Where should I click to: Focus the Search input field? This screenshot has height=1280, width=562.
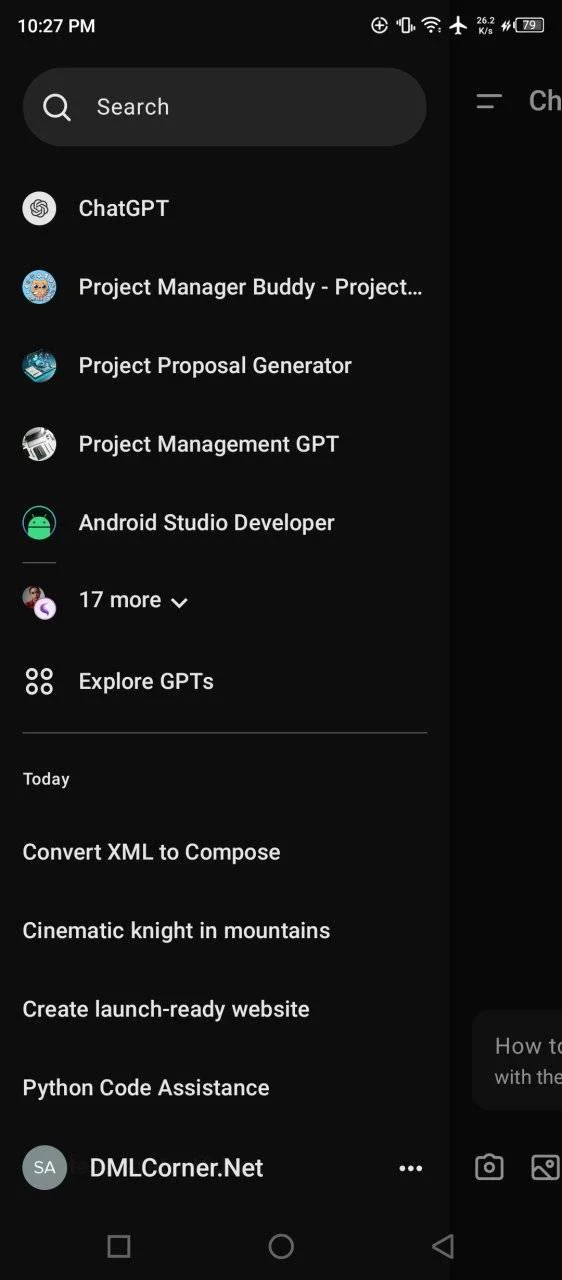(225, 107)
